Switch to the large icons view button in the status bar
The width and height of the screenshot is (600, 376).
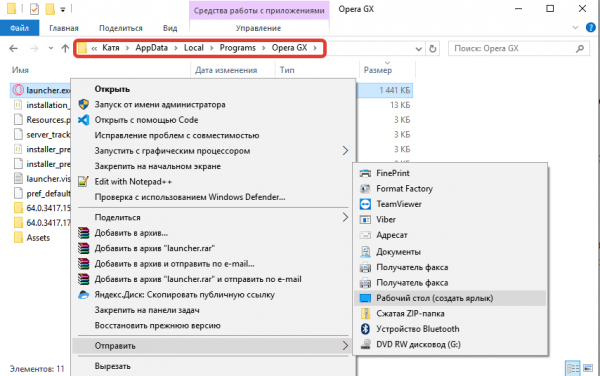[x=588, y=368]
